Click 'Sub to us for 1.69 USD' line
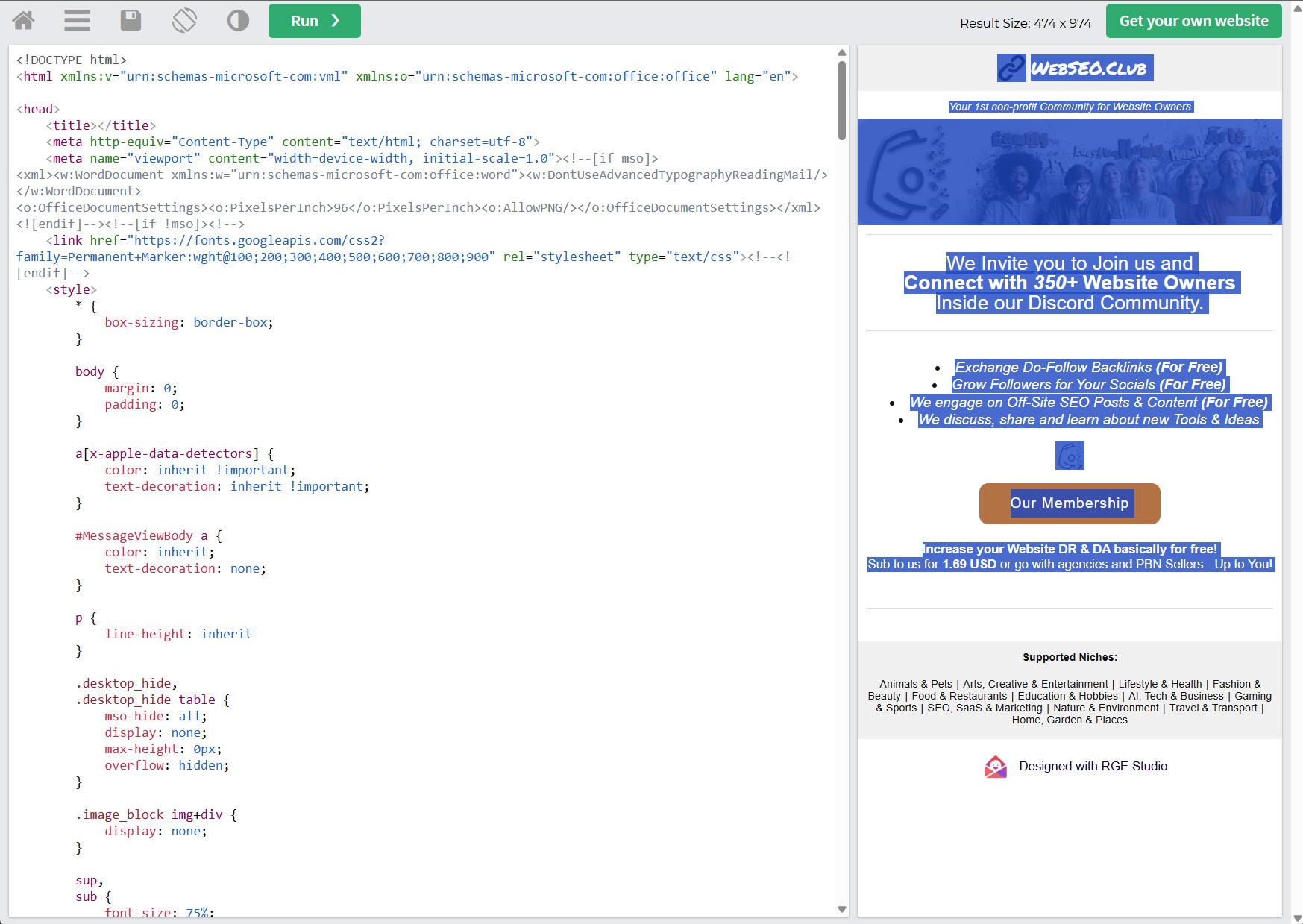The width and height of the screenshot is (1303, 924). tap(1070, 564)
